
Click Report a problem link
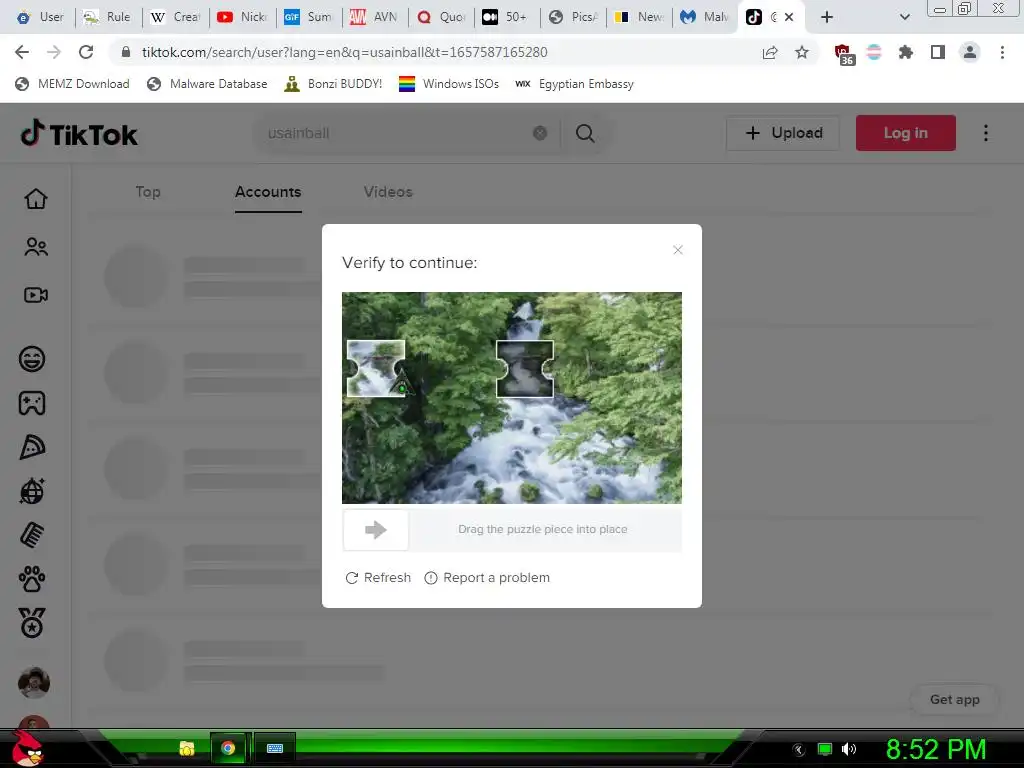[x=487, y=578]
